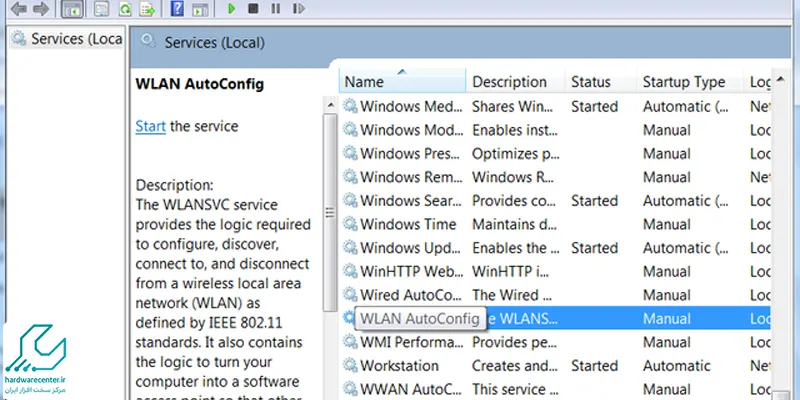The height and width of the screenshot is (400, 800).
Task: Select the Windows Pres... service name
Action: pos(411,154)
